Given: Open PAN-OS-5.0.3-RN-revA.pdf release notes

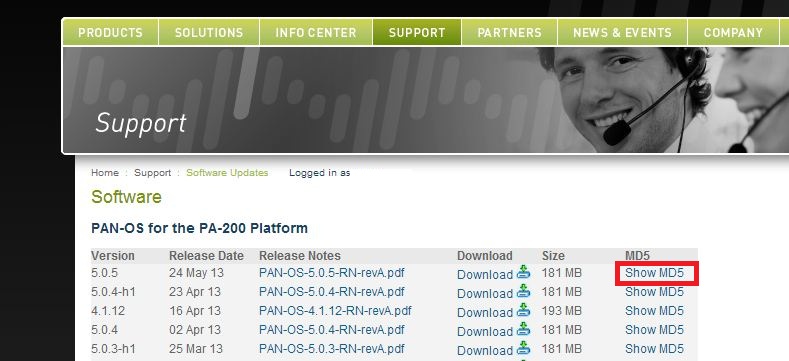Looking at the screenshot, I should coord(332,348).
